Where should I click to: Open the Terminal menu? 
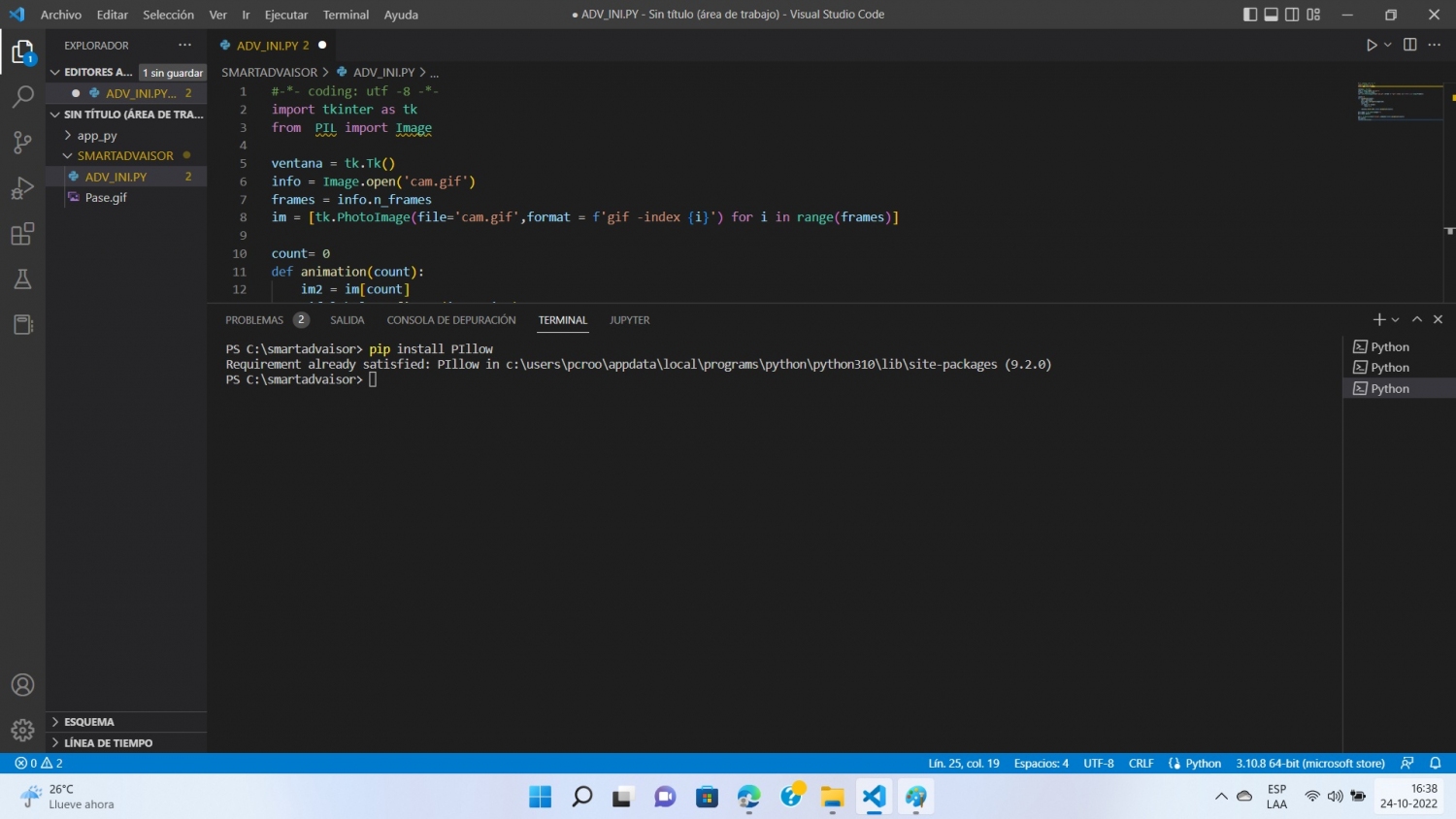(x=346, y=15)
